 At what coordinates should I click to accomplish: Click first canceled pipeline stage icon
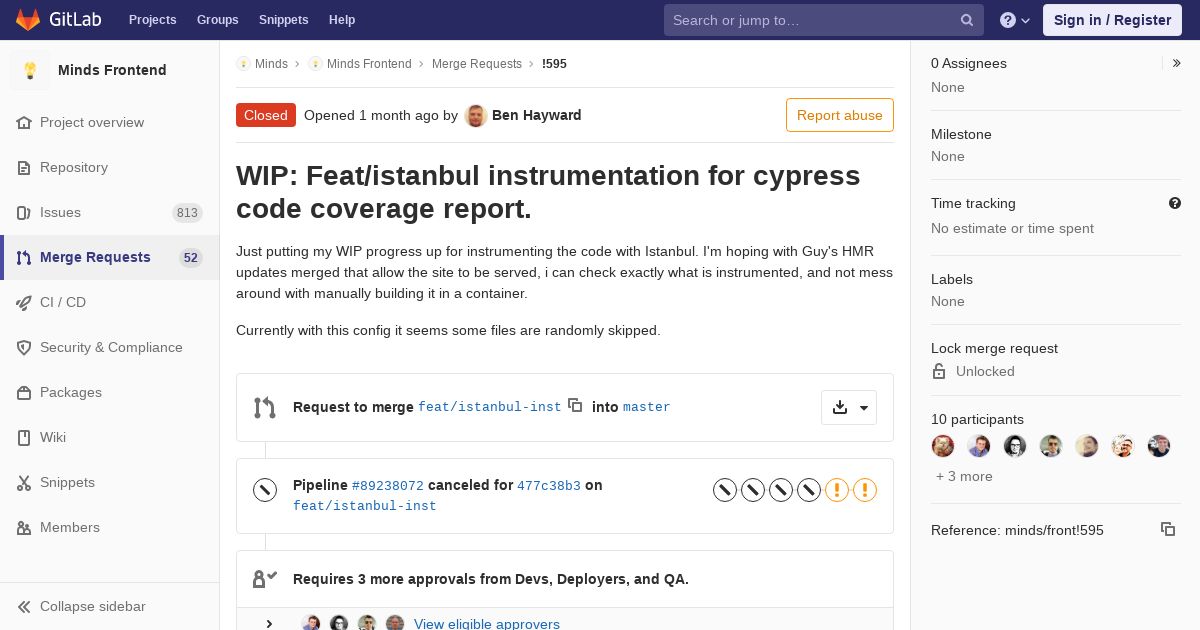tap(725, 490)
